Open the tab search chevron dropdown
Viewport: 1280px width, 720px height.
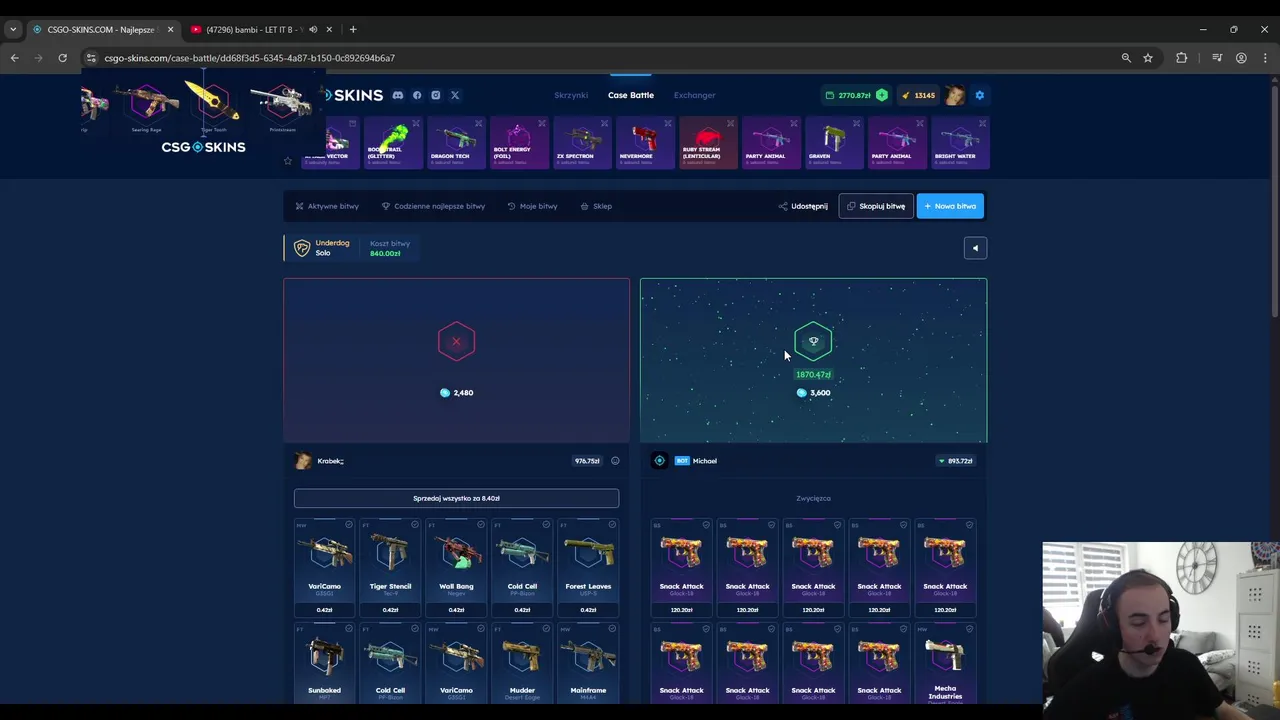[13, 29]
